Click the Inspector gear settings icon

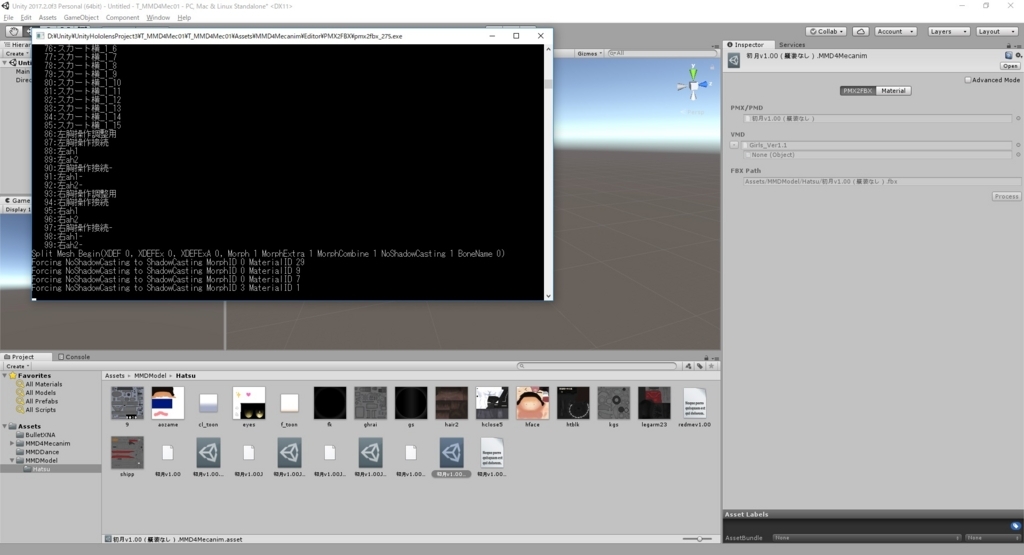pyautogui.click(x=1018, y=56)
